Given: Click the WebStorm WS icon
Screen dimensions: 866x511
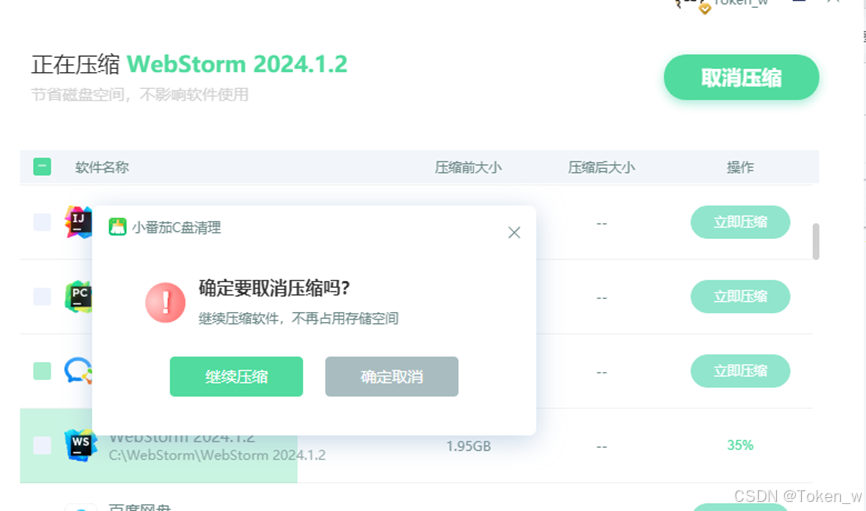Looking at the screenshot, I should pyautogui.click(x=81, y=445).
